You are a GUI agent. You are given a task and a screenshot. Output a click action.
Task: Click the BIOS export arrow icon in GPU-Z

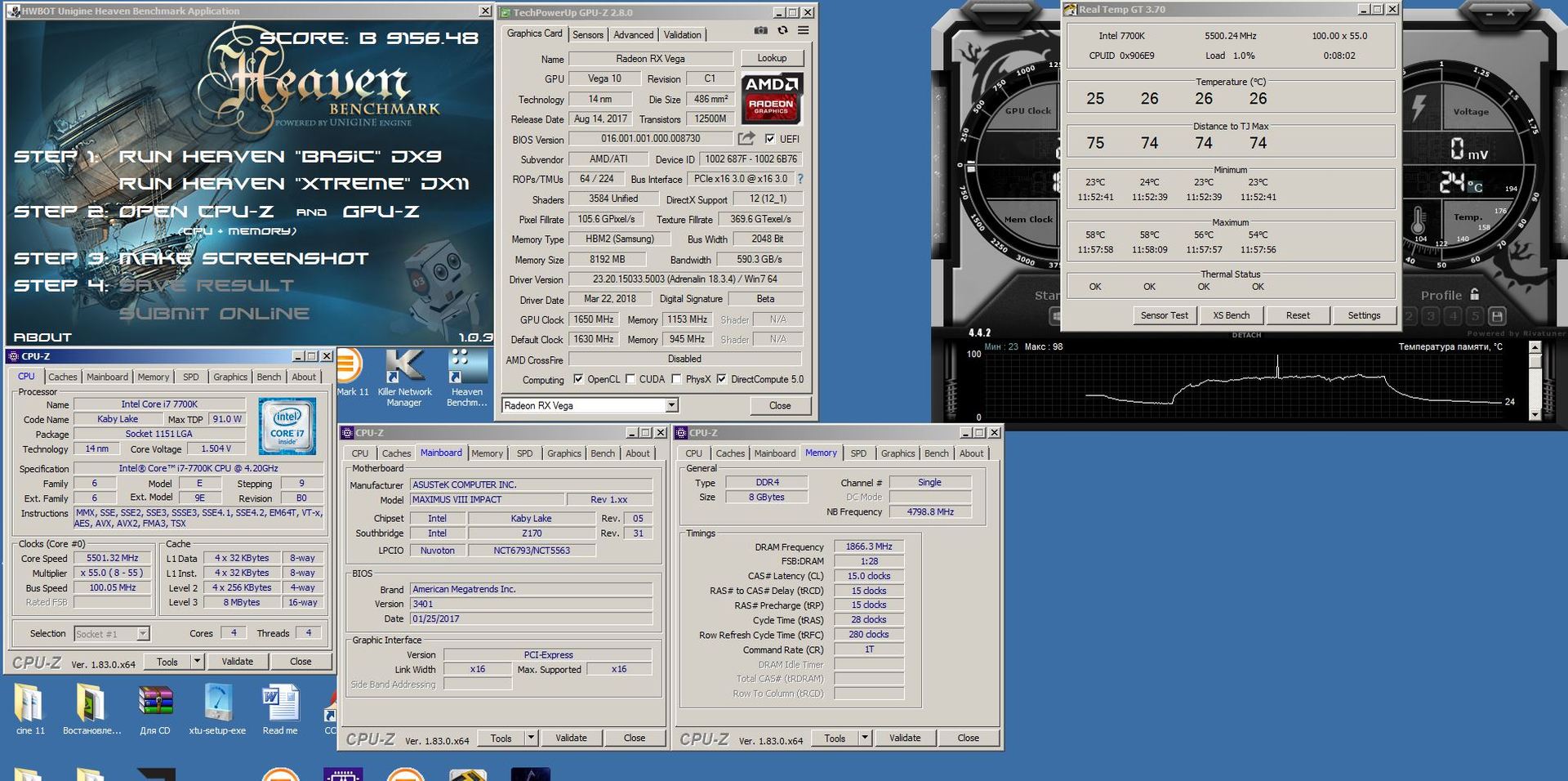coord(746,139)
